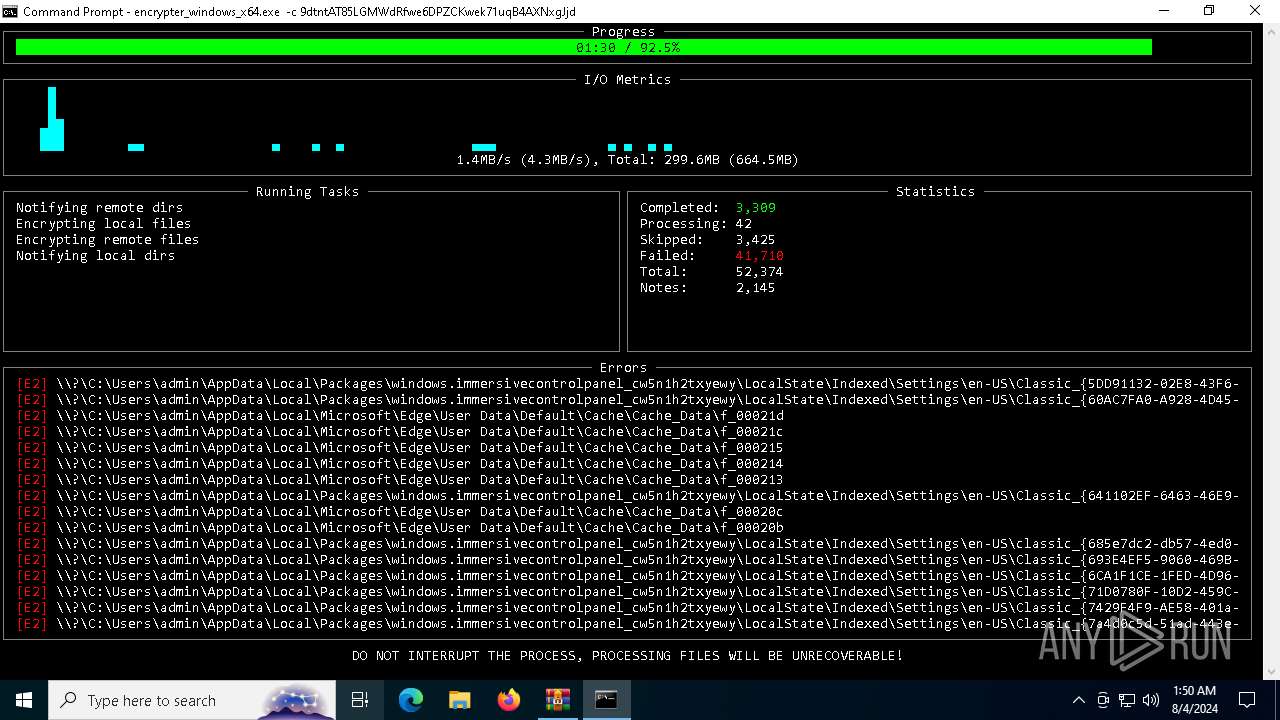Open WinRAR from the taskbar

tap(557, 700)
